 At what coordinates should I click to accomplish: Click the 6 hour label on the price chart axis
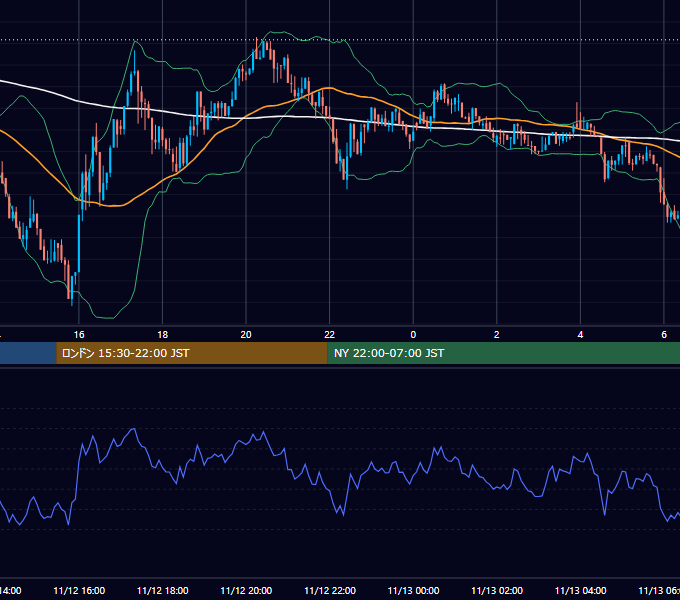coord(664,335)
